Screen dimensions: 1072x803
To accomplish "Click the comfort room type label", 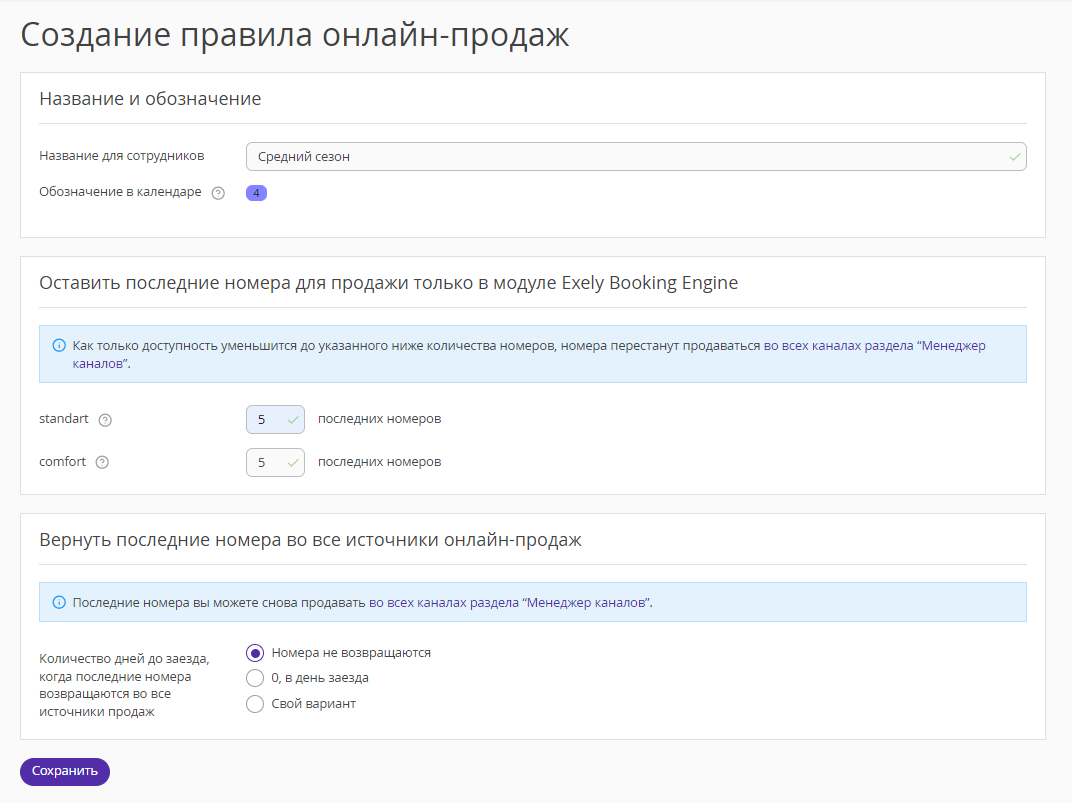I will [x=62, y=462].
